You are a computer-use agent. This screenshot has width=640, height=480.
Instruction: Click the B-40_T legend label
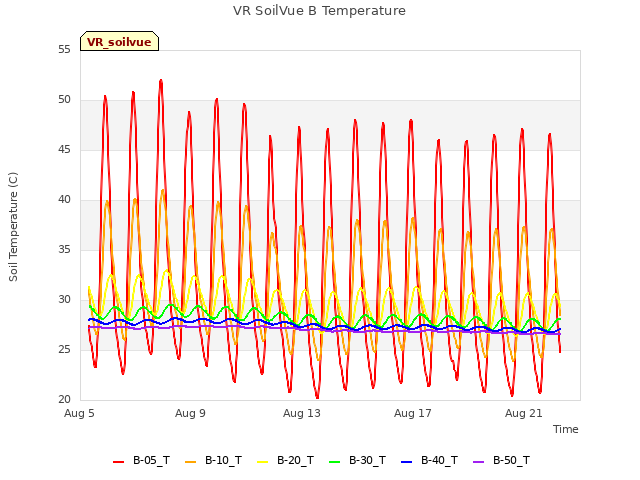439,460
